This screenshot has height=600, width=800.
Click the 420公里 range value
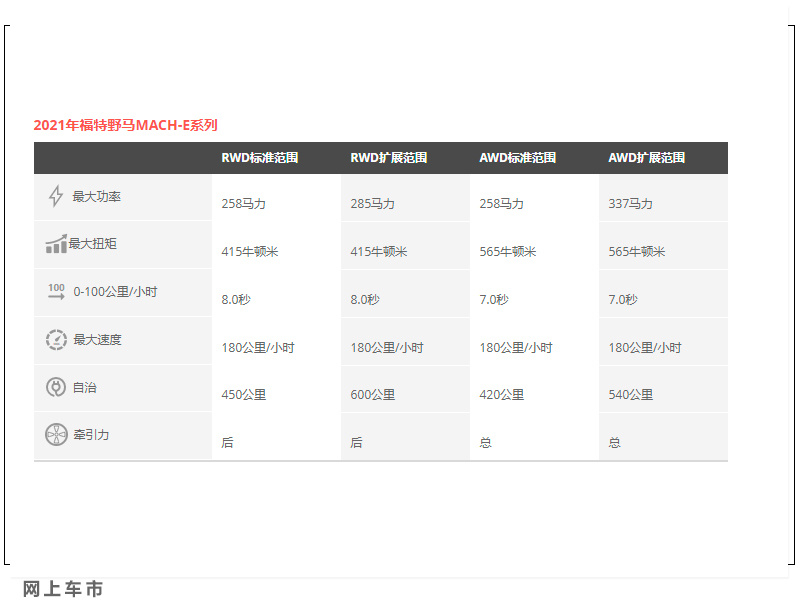[x=502, y=394]
